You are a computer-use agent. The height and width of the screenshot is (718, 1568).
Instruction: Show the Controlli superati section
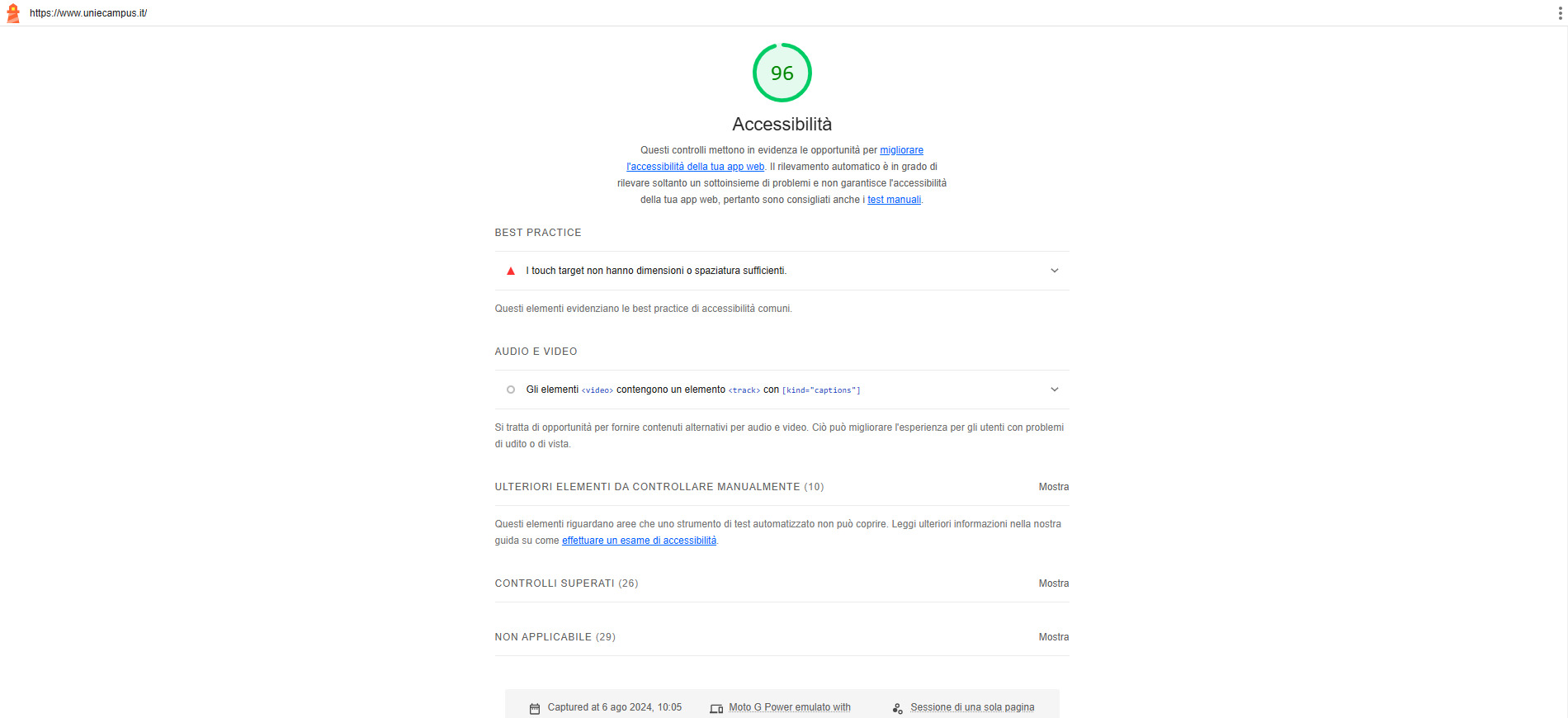[1054, 583]
